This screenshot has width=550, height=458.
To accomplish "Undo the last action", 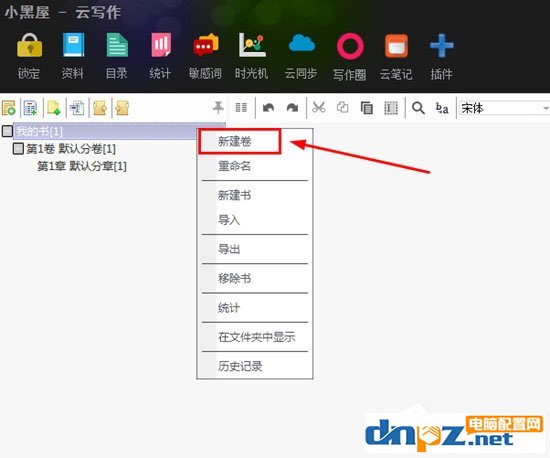I will 268,108.
